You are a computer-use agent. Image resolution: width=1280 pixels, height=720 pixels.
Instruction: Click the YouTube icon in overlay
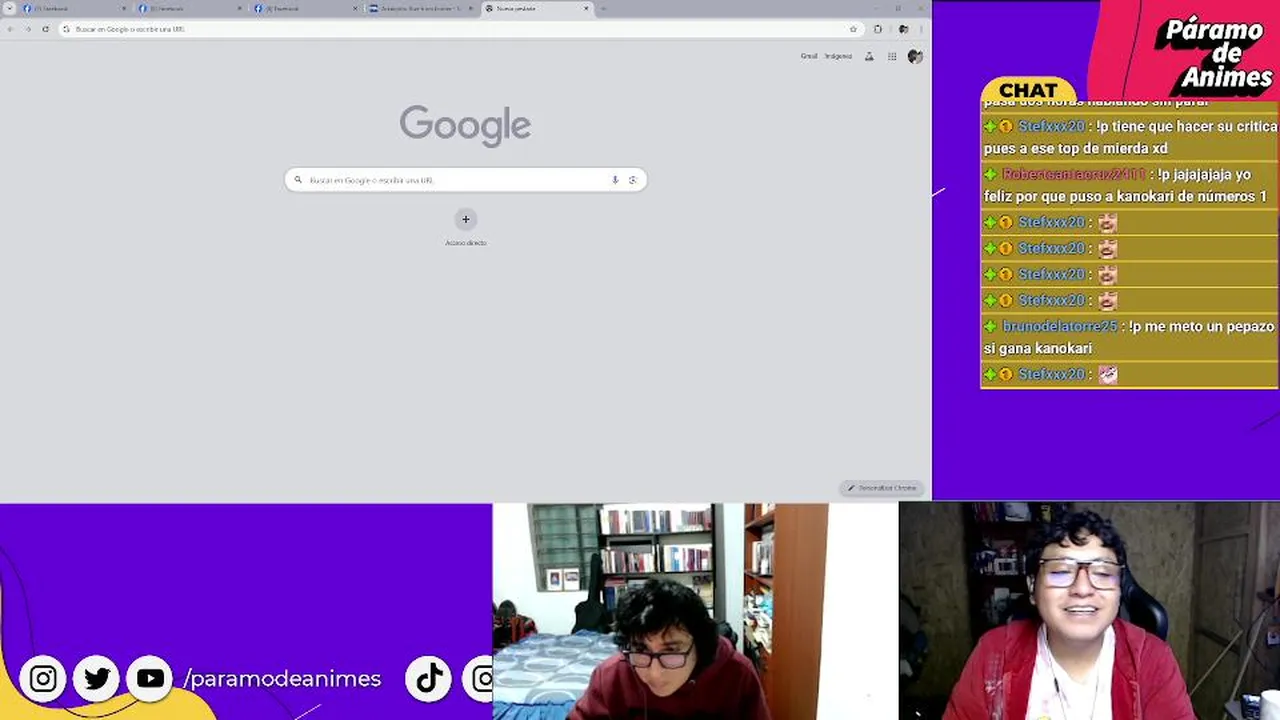click(x=150, y=679)
